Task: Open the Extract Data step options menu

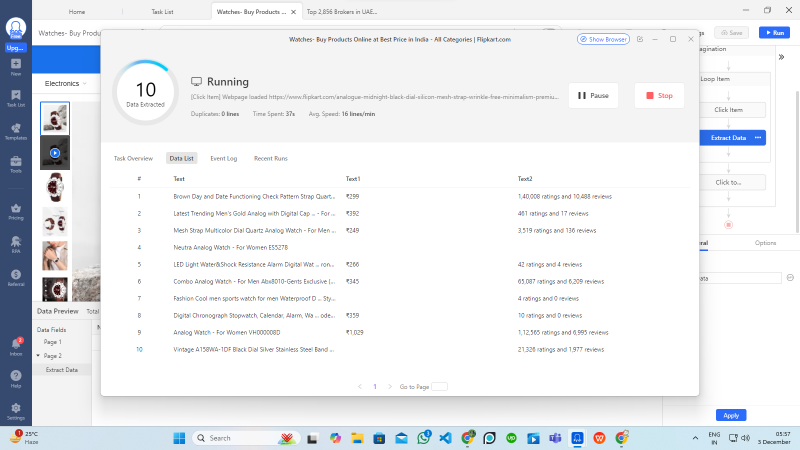Action: pos(758,137)
